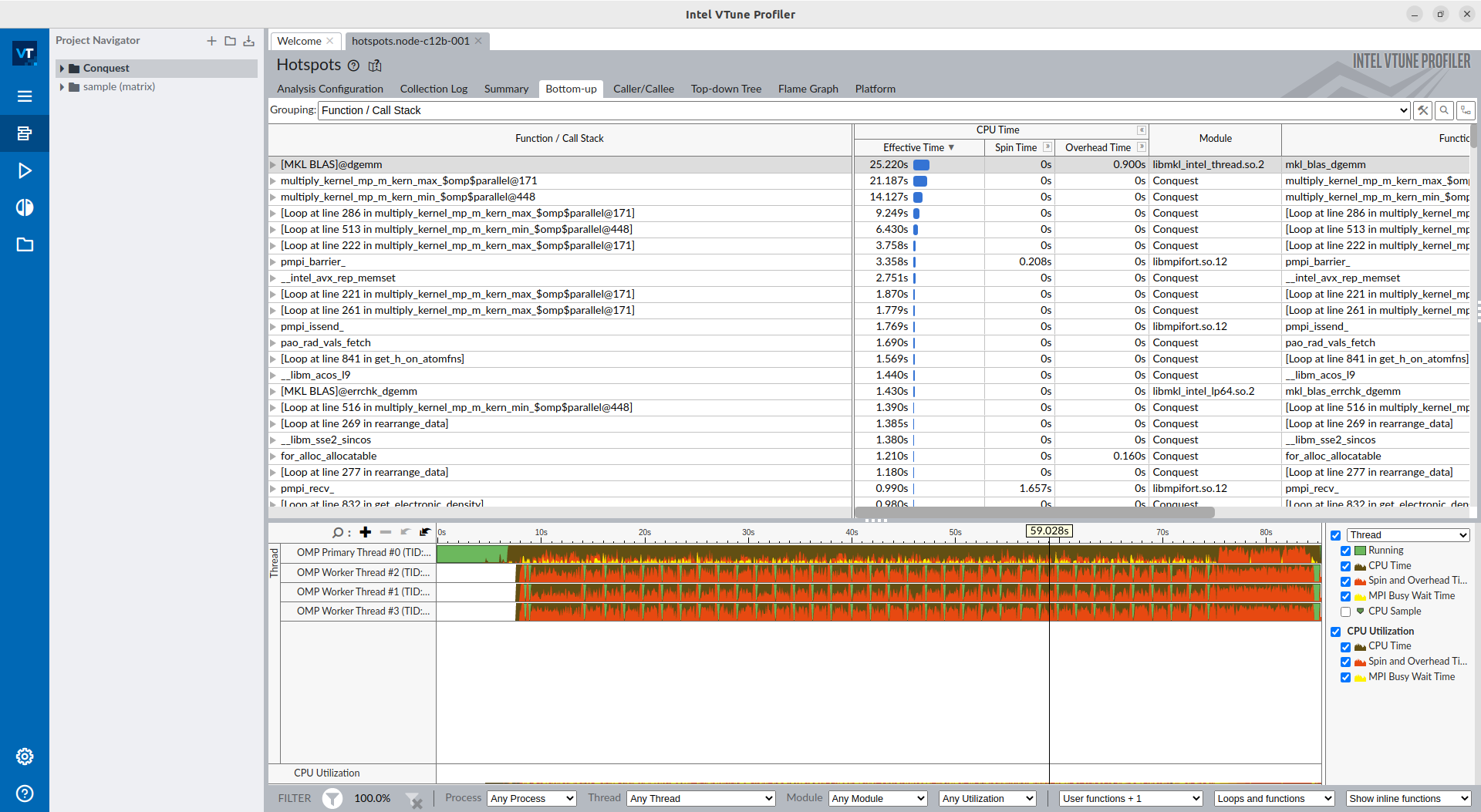Click the red X to clear the filter

pos(415,802)
